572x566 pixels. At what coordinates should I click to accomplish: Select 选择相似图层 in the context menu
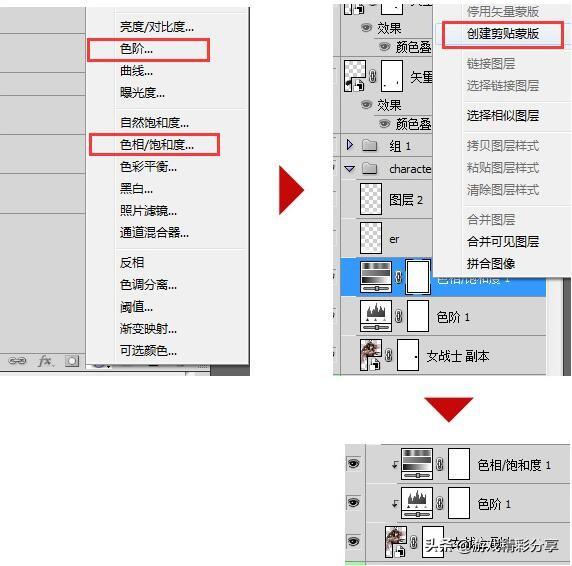pyautogui.click(x=503, y=116)
